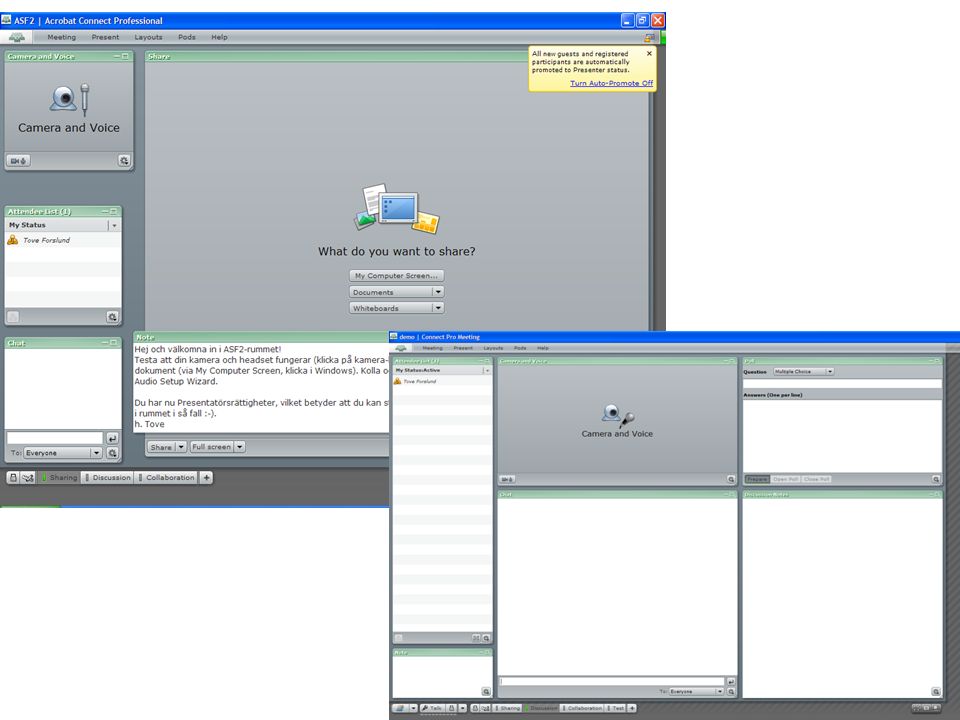Click lock icon next to Talk in demo
Viewport: 960px width, 720px height.
[451, 708]
